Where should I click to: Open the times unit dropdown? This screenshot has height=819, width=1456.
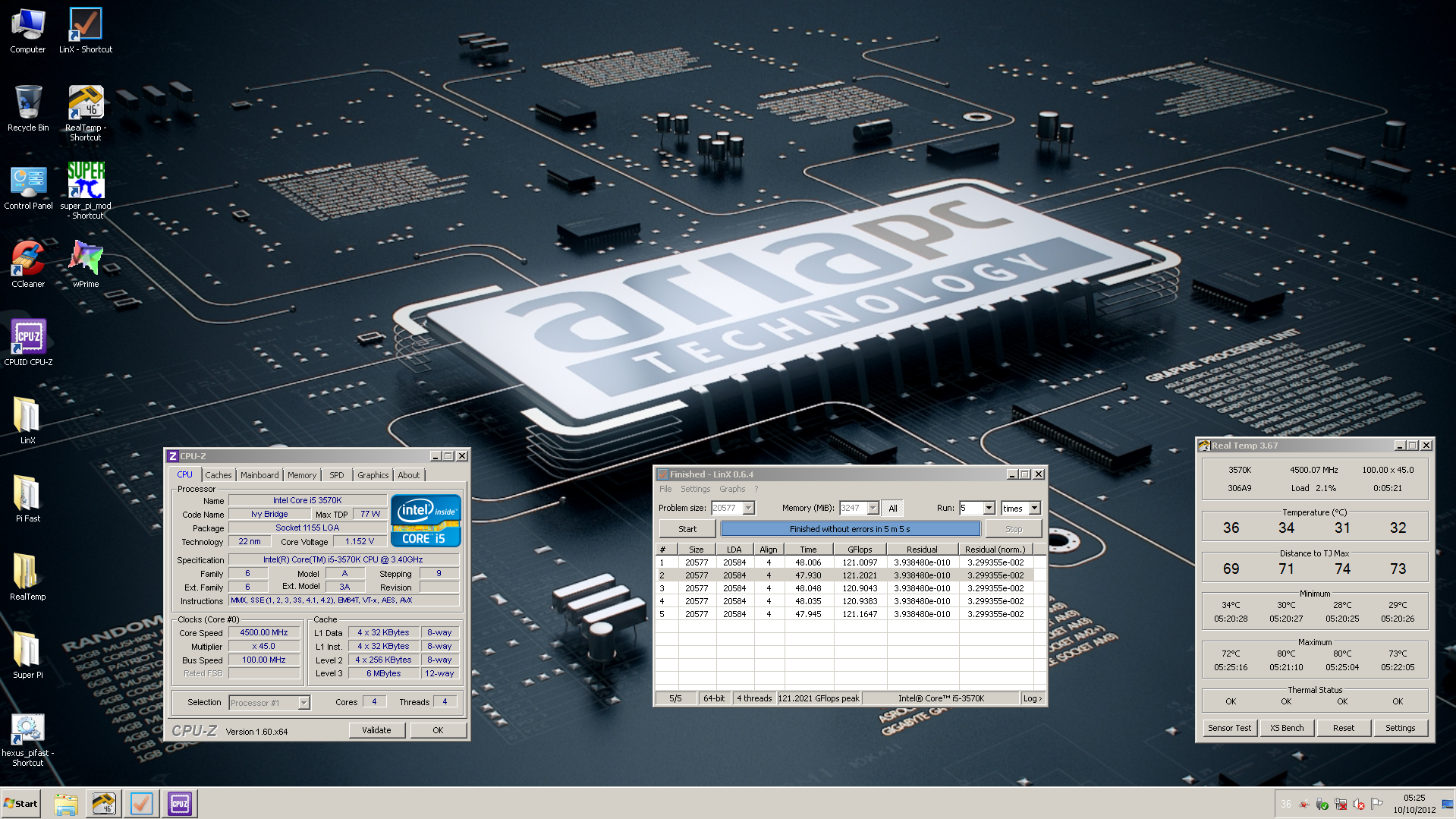[1034, 509]
